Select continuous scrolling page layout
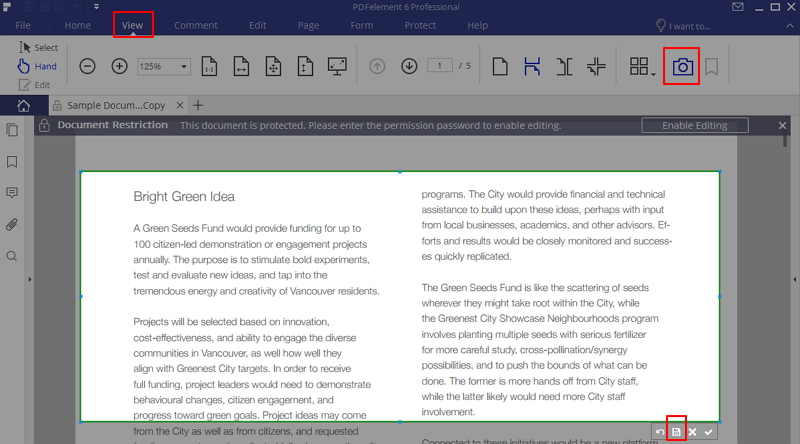 tap(532, 66)
